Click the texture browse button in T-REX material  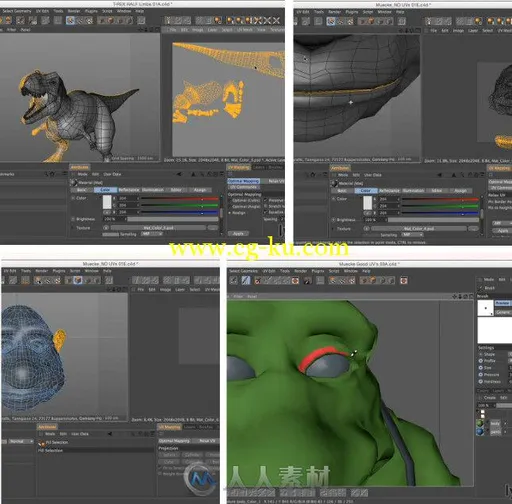212,228
